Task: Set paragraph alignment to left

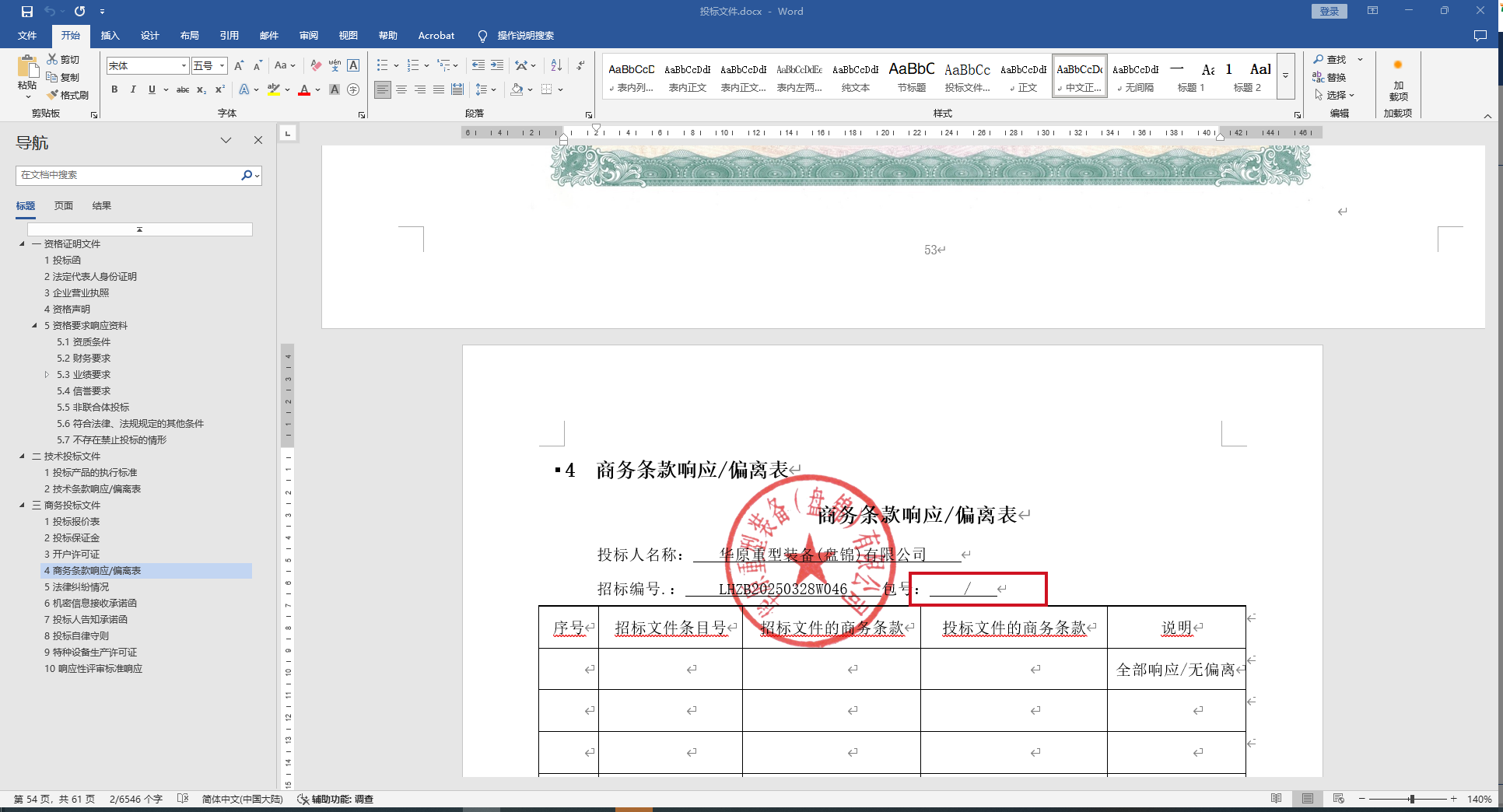Action: tap(383, 89)
